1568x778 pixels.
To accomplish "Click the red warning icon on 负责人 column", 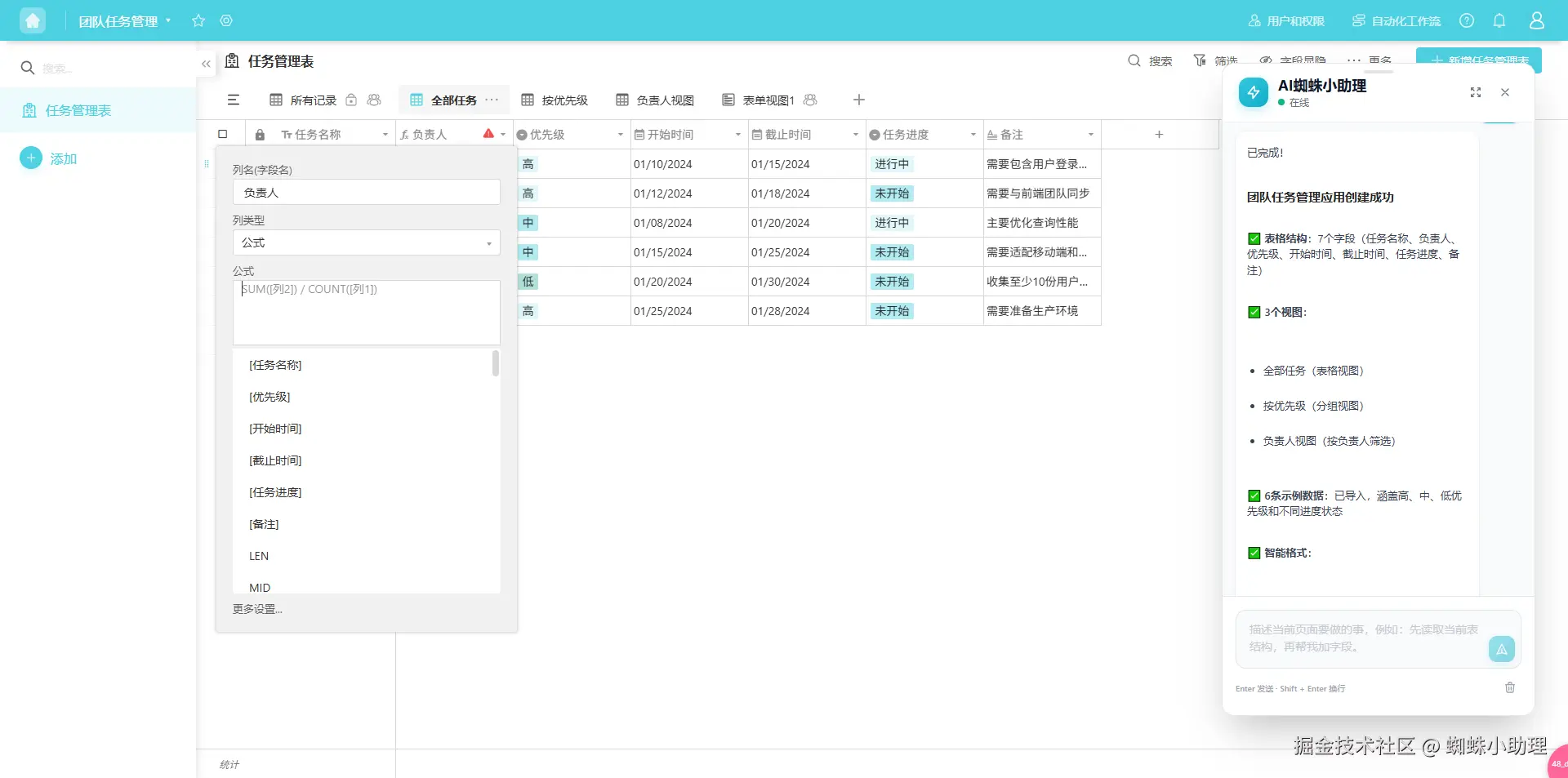I will pyautogui.click(x=488, y=134).
